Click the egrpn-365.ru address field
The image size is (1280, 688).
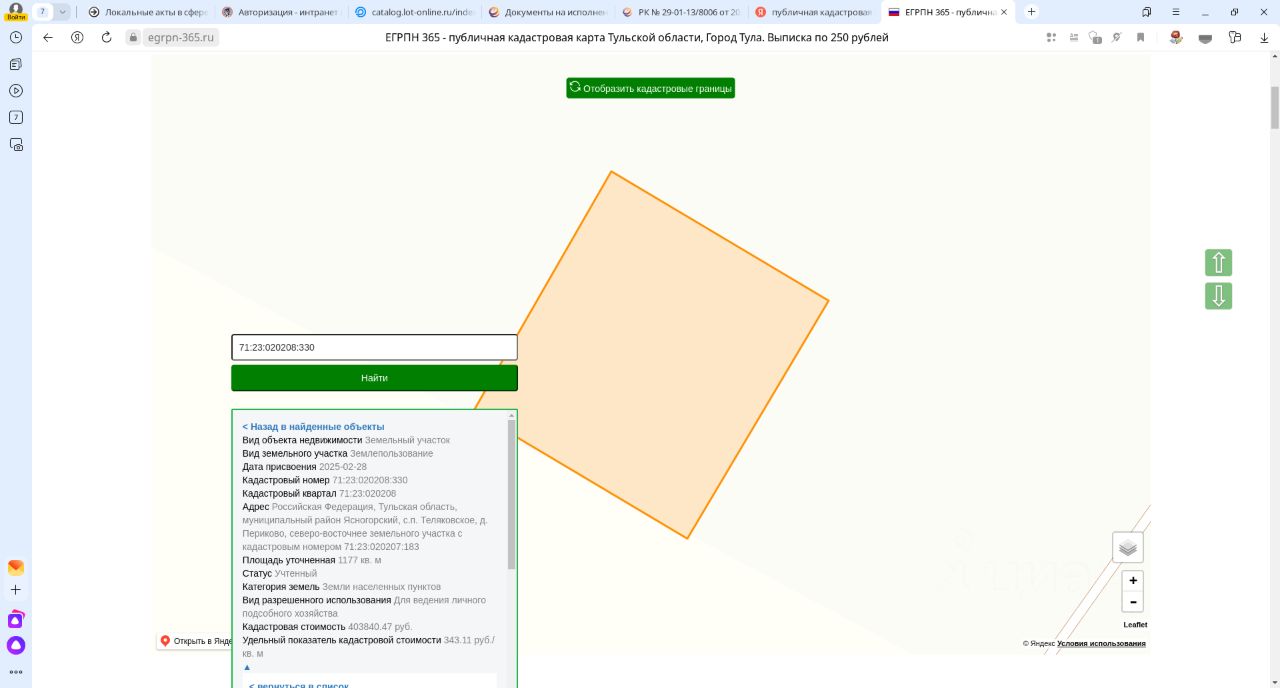180,37
